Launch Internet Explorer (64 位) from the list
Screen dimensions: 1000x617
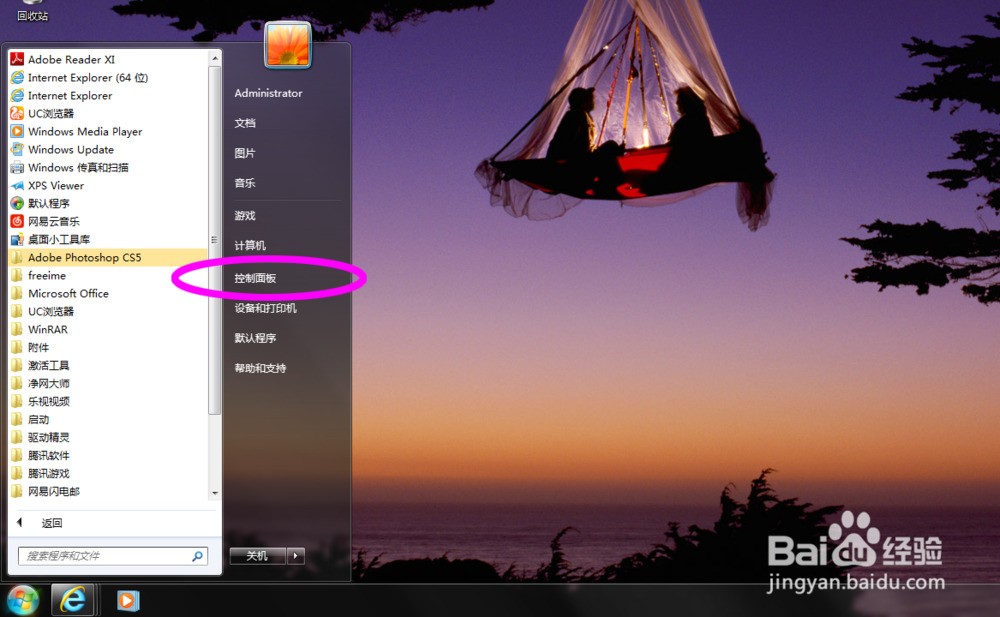(86, 78)
